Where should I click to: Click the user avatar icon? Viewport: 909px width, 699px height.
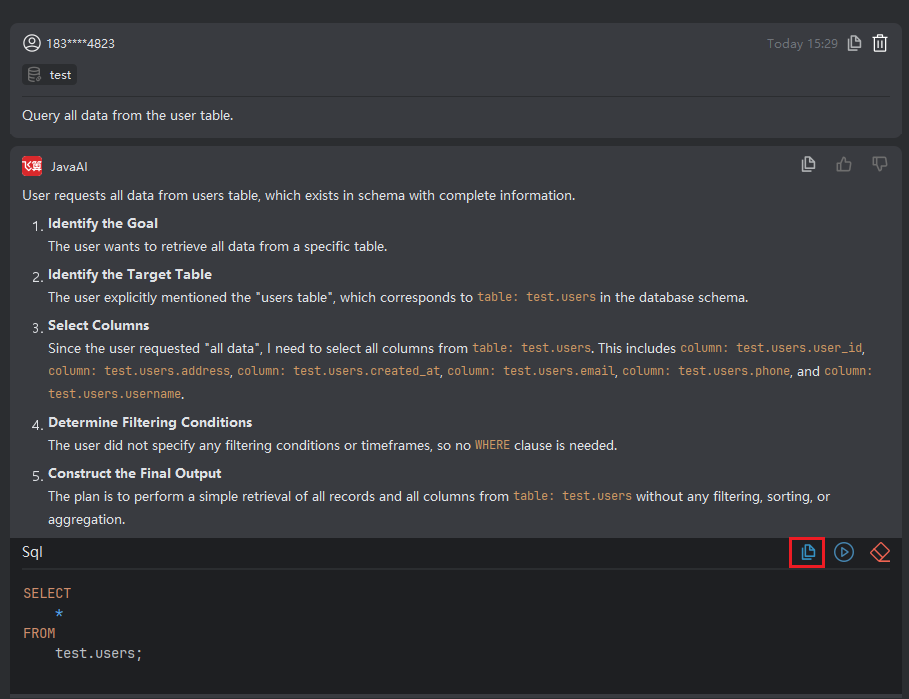point(32,43)
